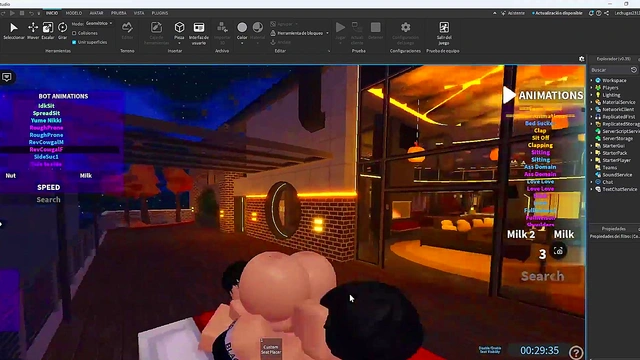Expand the ReplicatedStorage tree node

pyautogui.click(x=591, y=124)
